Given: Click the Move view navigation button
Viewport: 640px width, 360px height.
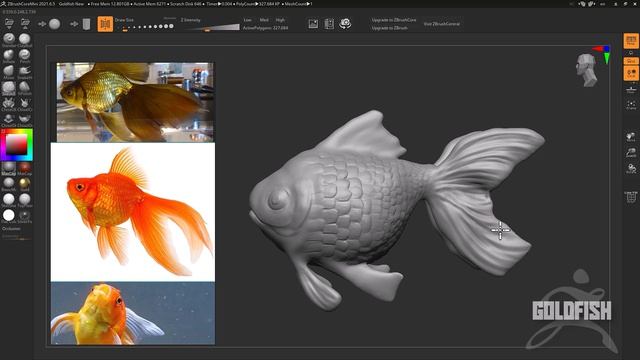Looking at the screenshot, I should click(x=631, y=137).
